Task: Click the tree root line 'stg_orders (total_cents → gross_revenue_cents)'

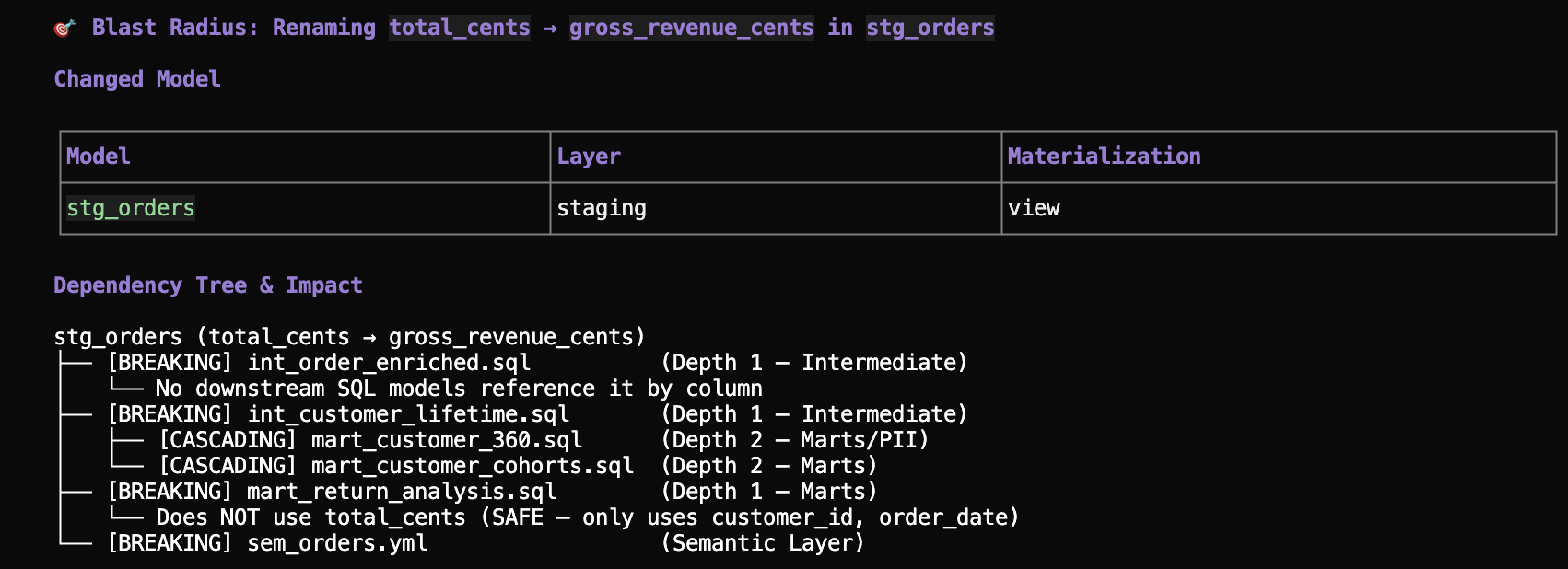Action: 350,337
